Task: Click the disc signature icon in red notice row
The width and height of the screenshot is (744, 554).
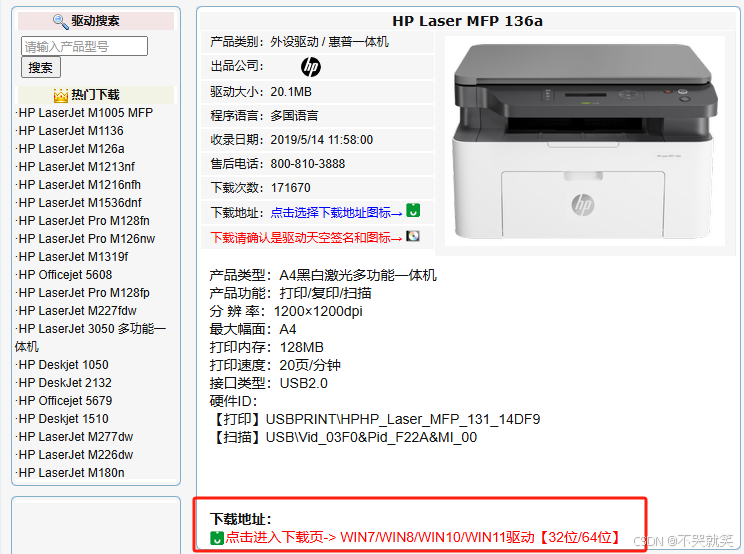Action: [x=413, y=236]
